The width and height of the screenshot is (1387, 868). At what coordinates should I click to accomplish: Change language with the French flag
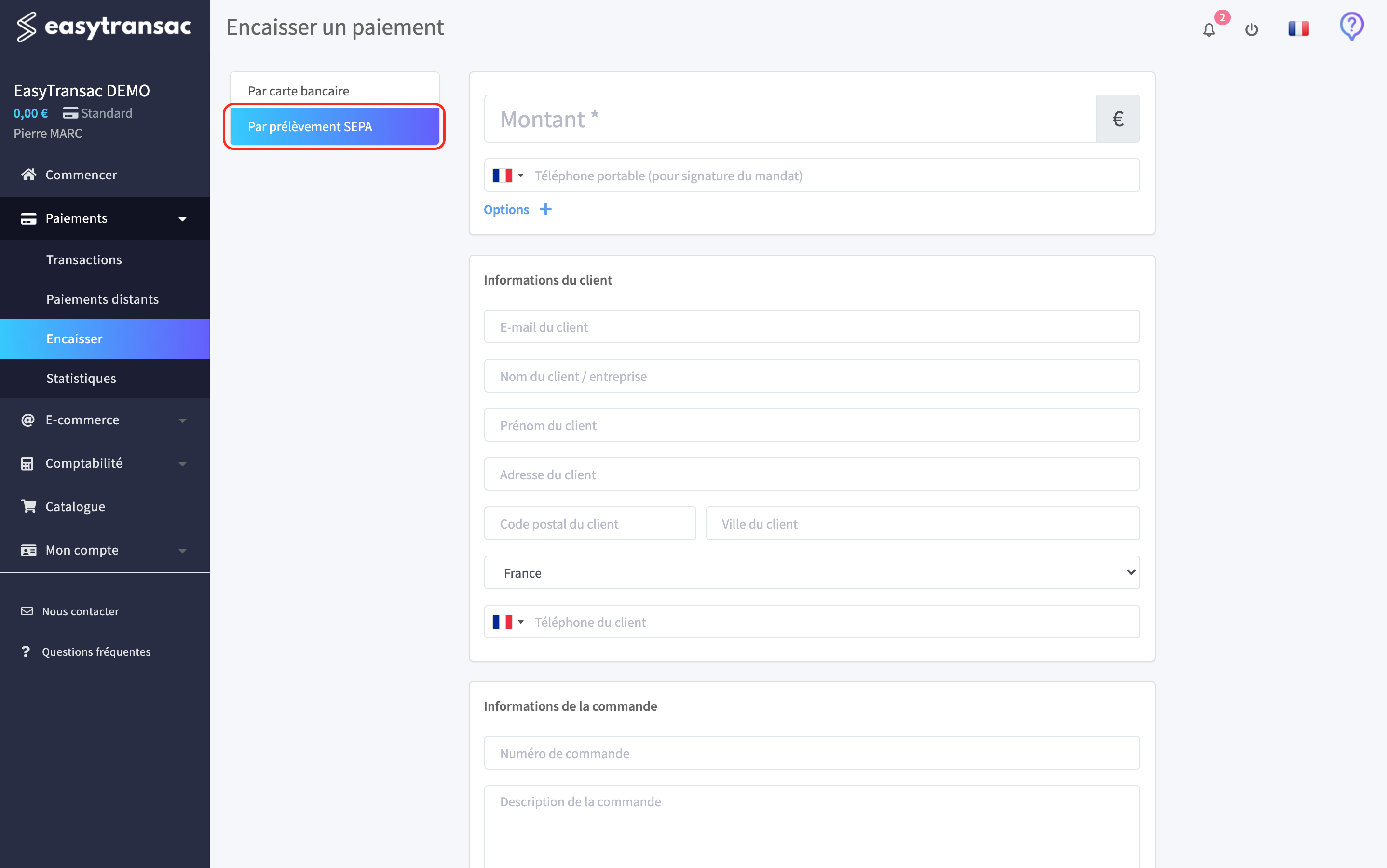pyautogui.click(x=1299, y=28)
